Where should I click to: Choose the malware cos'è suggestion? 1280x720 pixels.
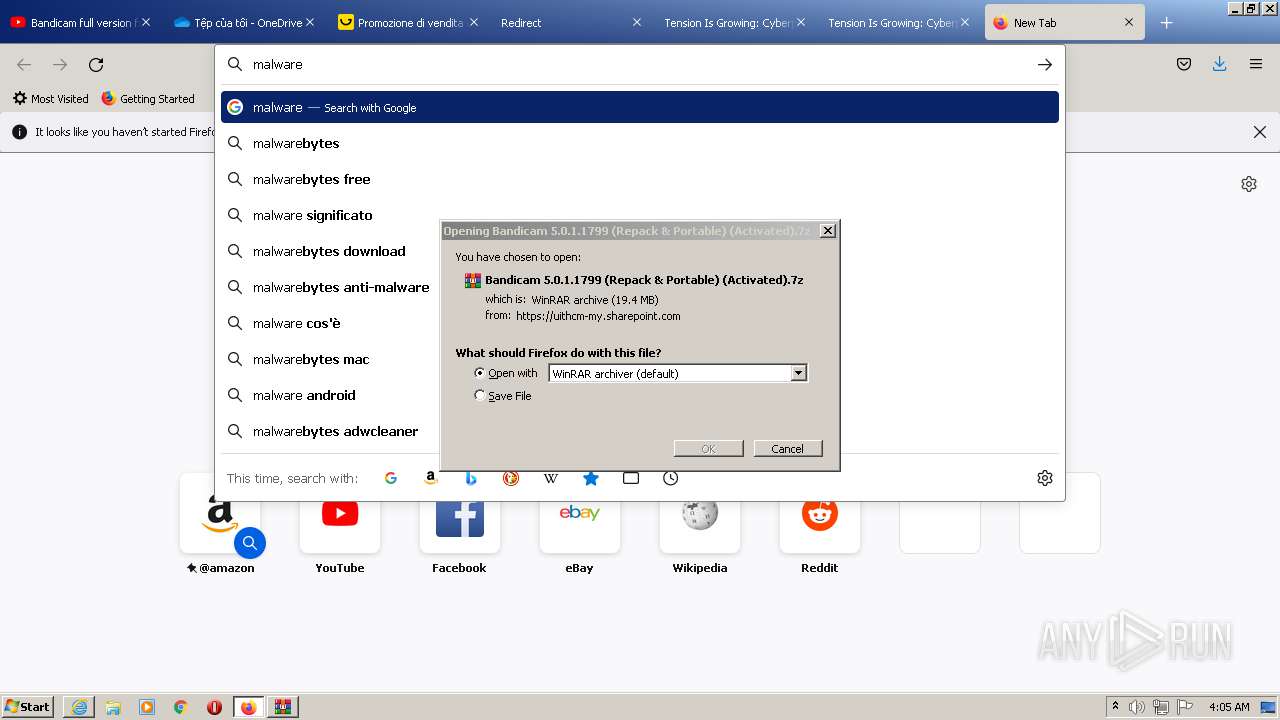[640, 323]
